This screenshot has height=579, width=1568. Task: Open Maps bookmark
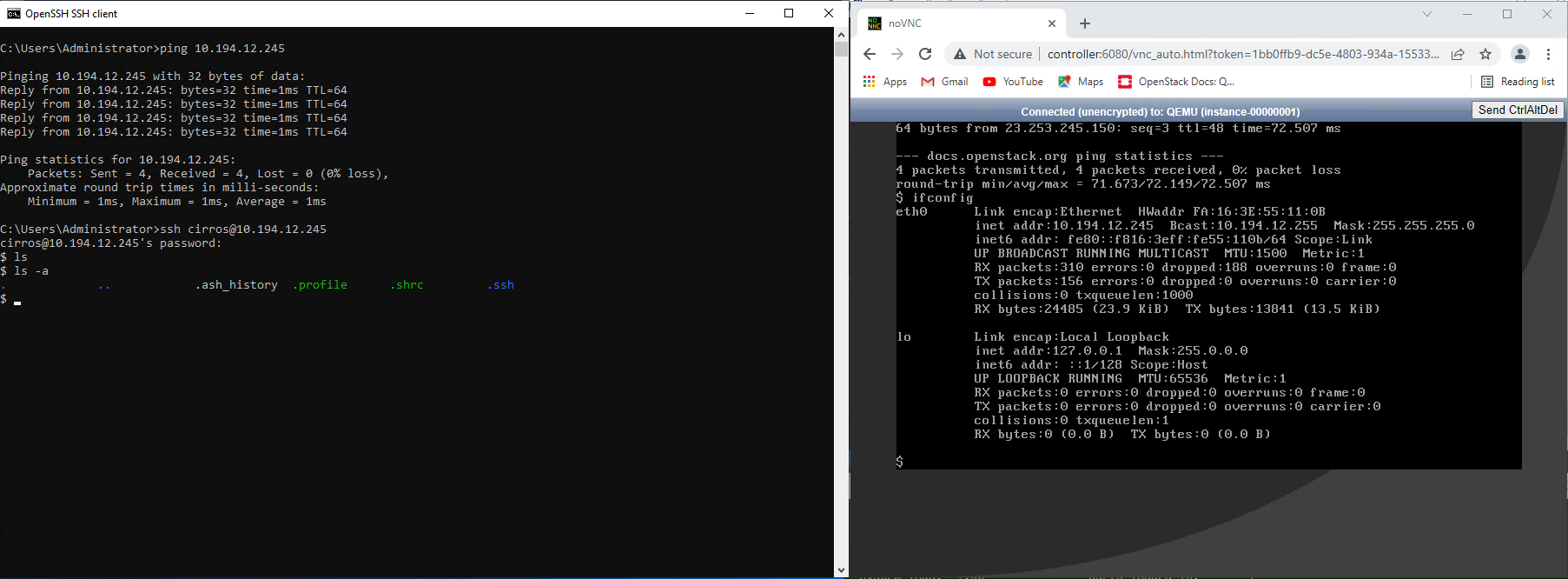(1081, 82)
